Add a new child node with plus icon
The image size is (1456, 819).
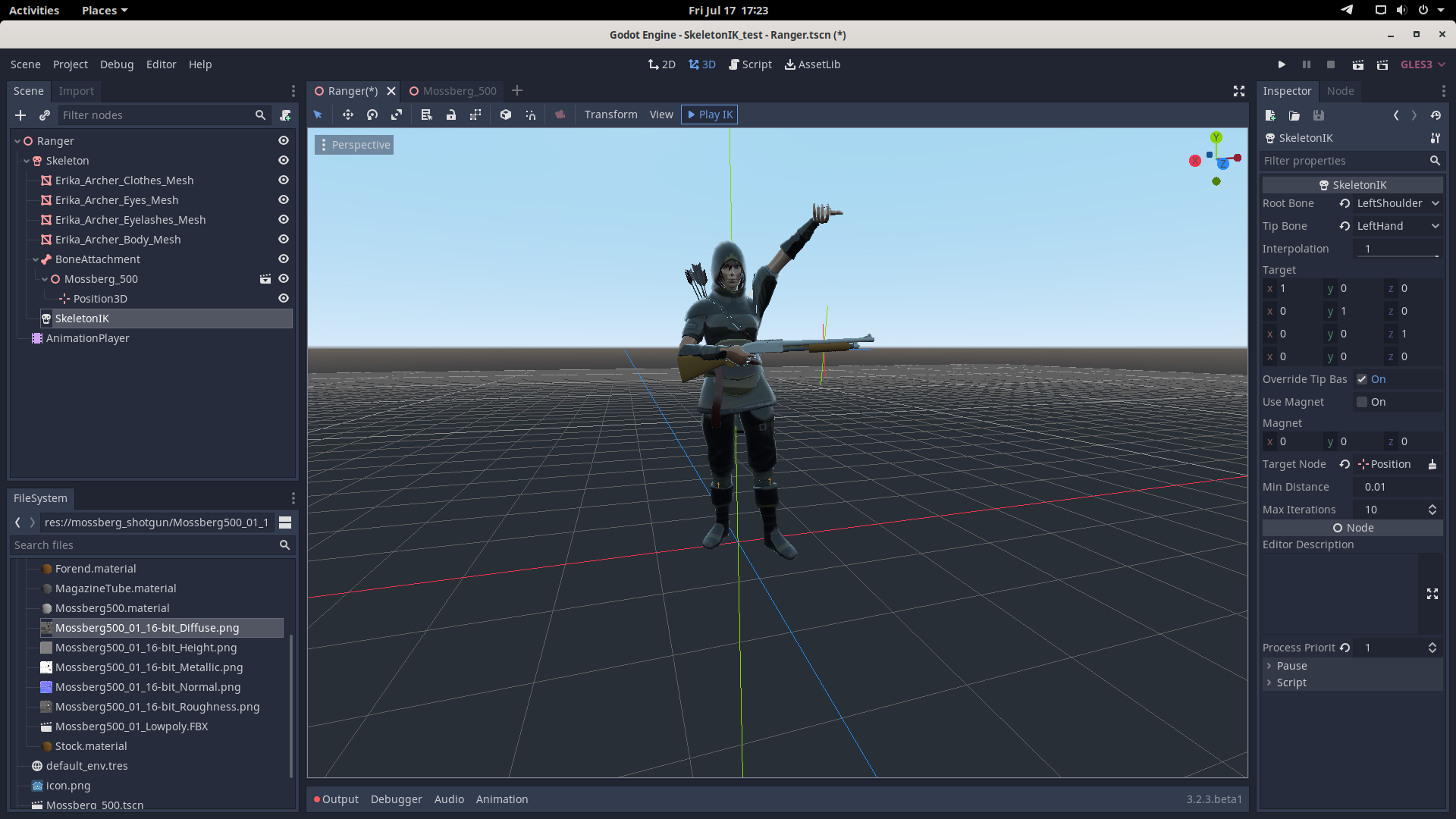tap(20, 115)
